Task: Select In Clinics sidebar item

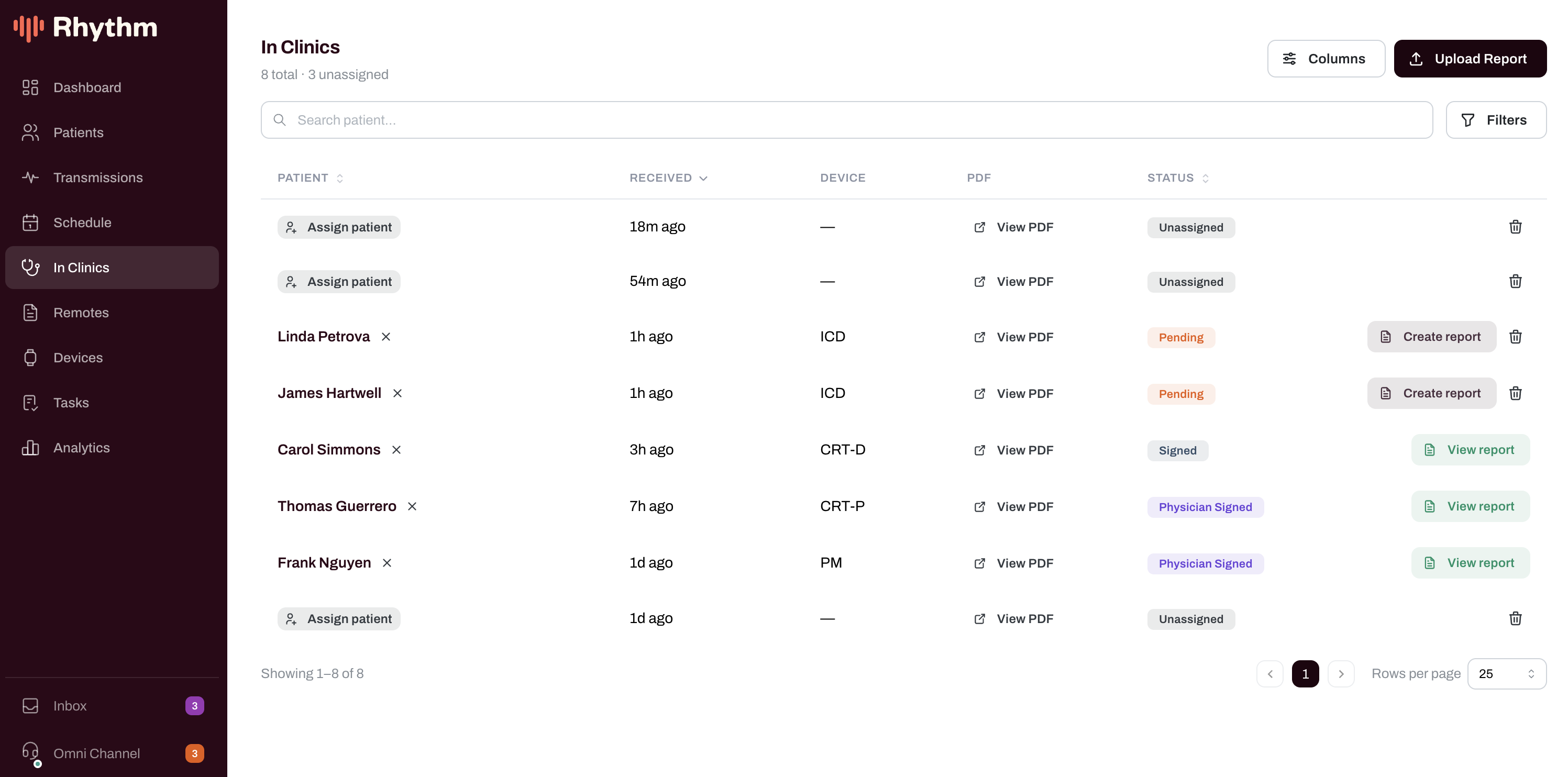Action: pos(112,268)
